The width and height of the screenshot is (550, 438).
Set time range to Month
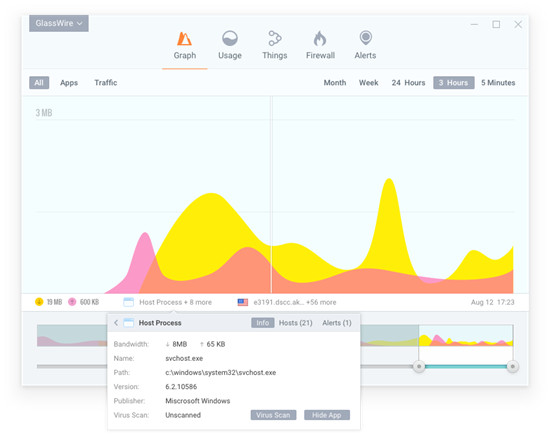click(335, 83)
